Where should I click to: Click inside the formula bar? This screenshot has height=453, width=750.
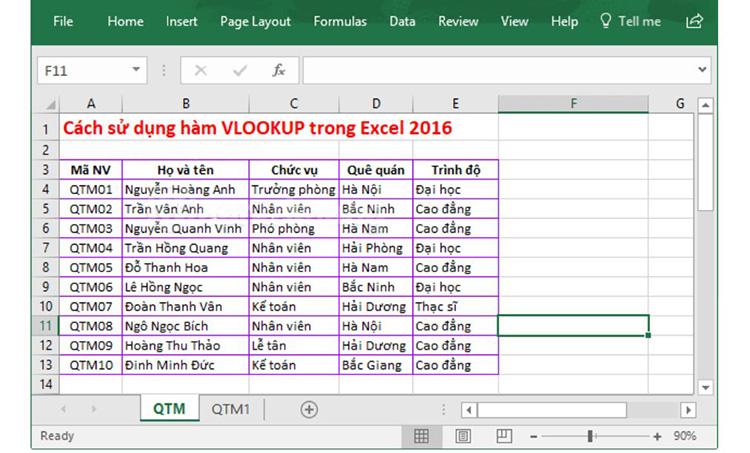(x=500, y=71)
